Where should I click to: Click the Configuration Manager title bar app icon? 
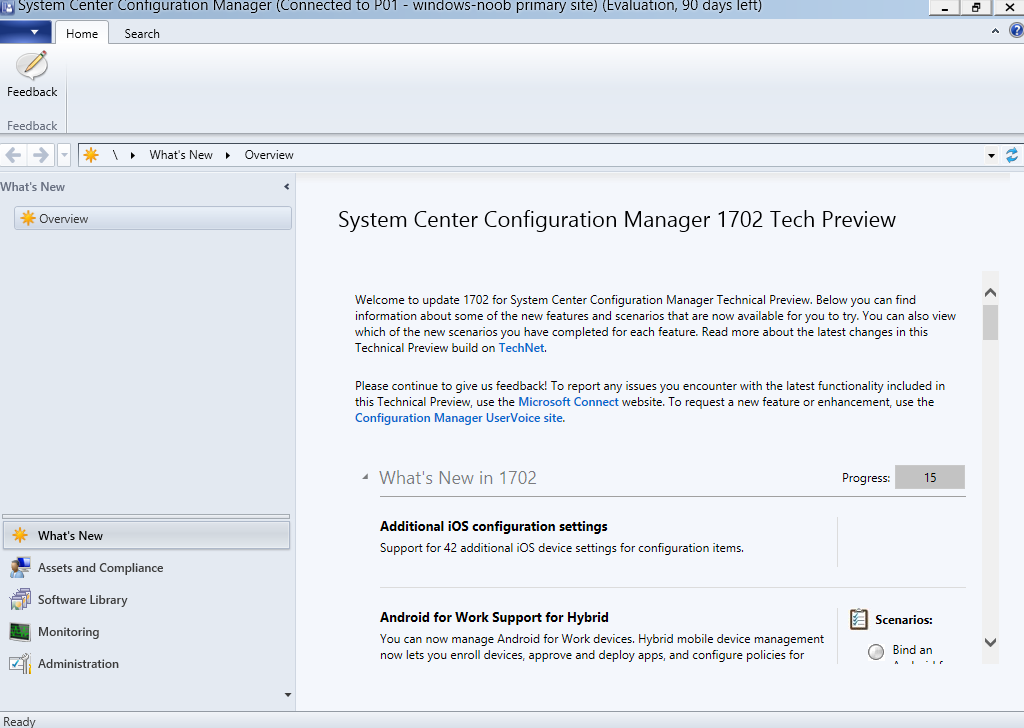[7, 7]
